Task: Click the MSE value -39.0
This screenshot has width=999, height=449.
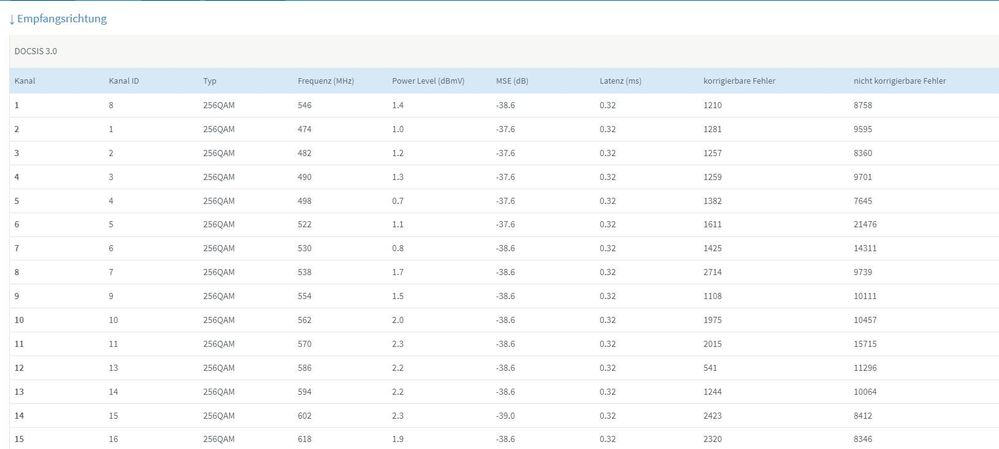Action: [x=505, y=416]
